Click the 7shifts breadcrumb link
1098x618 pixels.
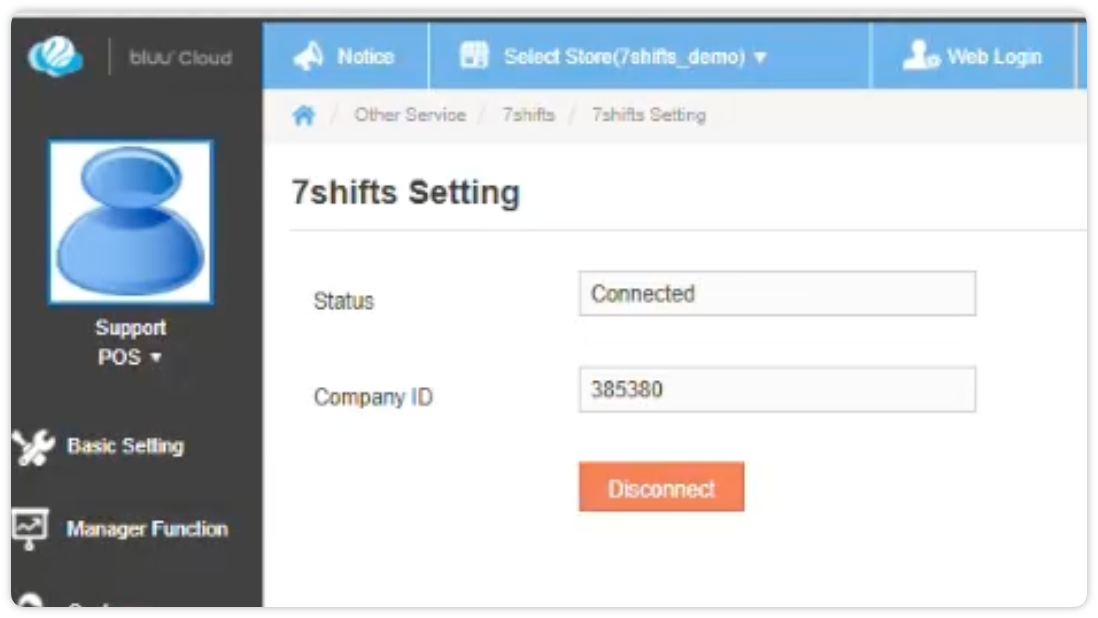tap(528, 115)
